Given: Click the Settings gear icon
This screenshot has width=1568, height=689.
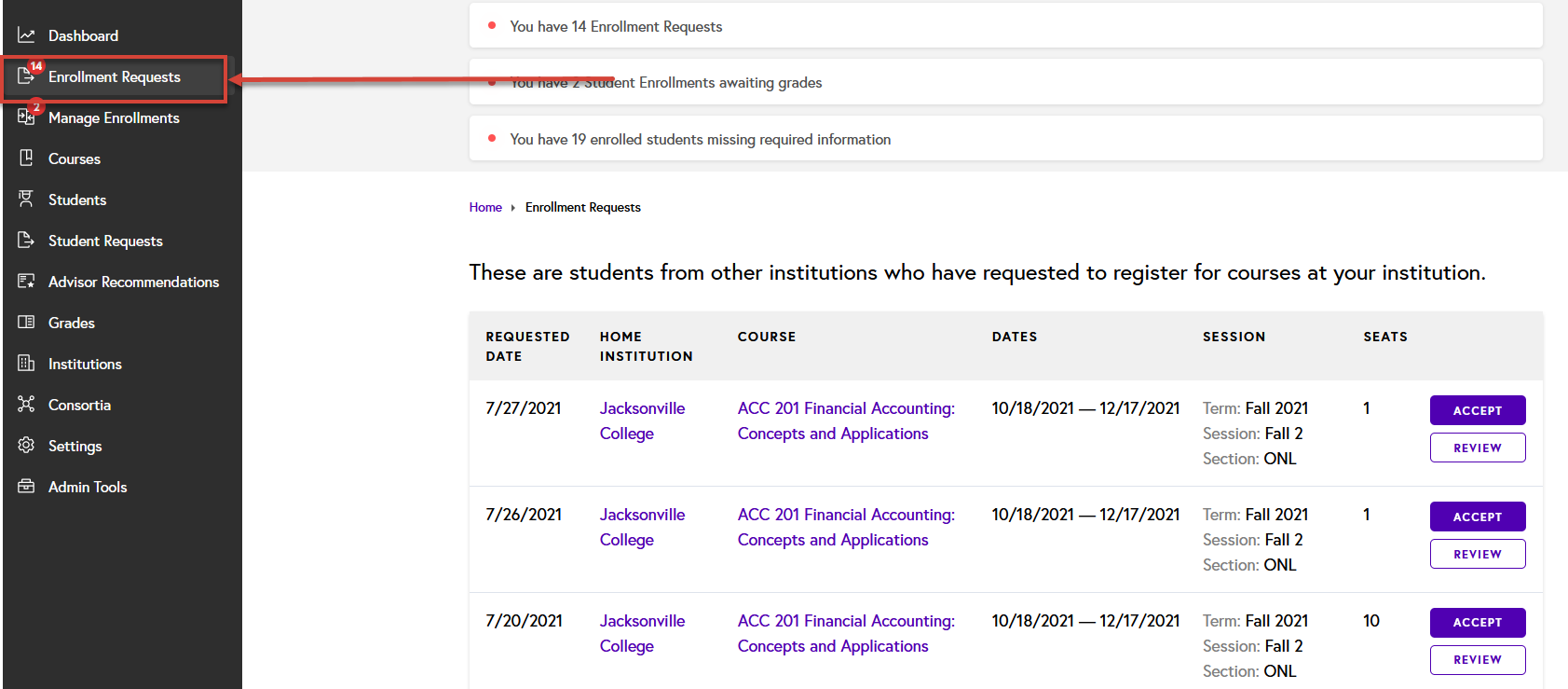Looking at the screenshot, I should [x=26, y=446].
